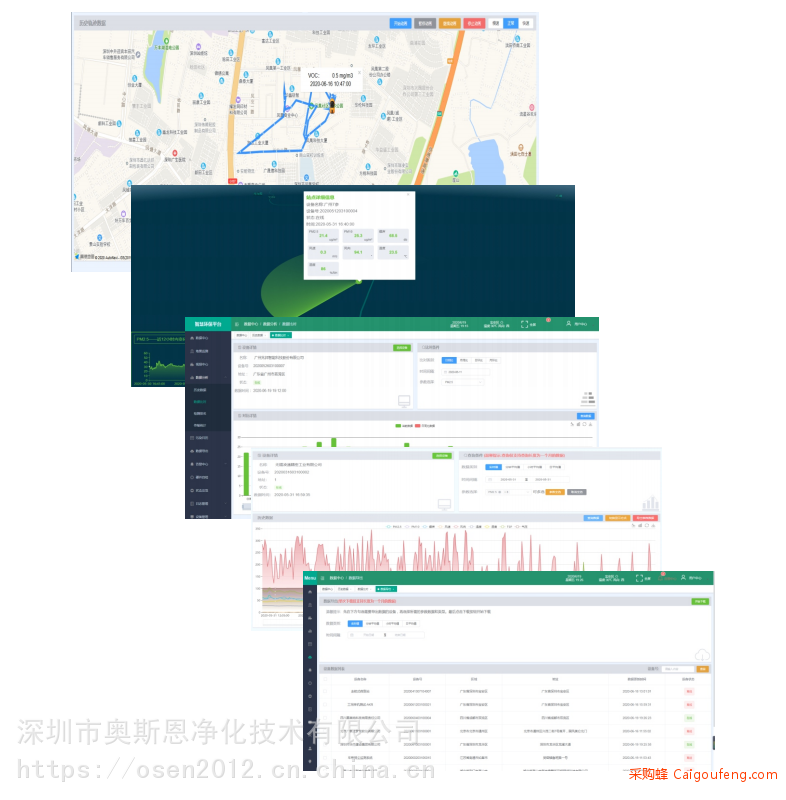Click the red stop button in map window toolbar
The height and width of the screenshot is (800, 786).
tap(474, 23)
